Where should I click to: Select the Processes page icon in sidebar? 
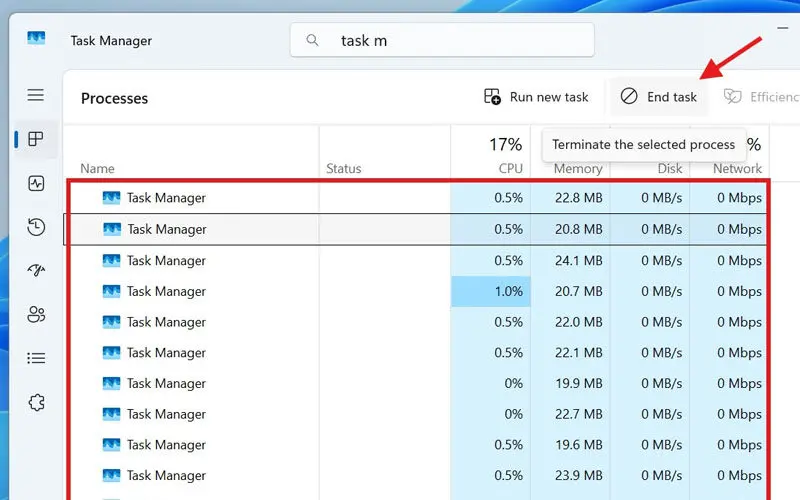tap(36, 139)
